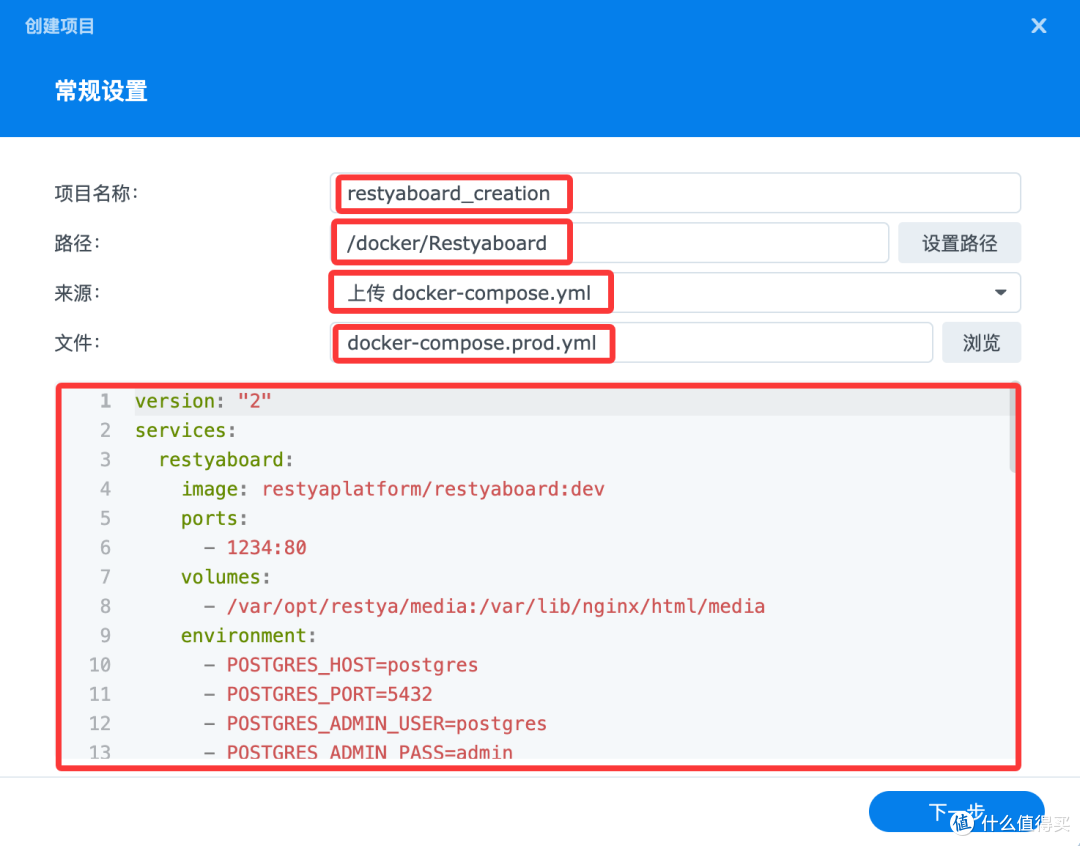Click the 项目名称 label
Screen dimensions: 1080x846
coord(96,194)
